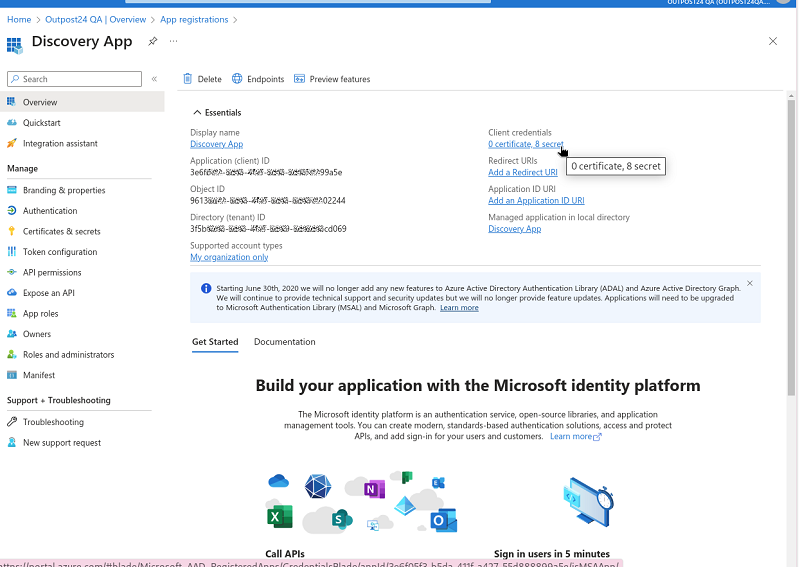Click Add an Application ID URI link

click(536, 200)
